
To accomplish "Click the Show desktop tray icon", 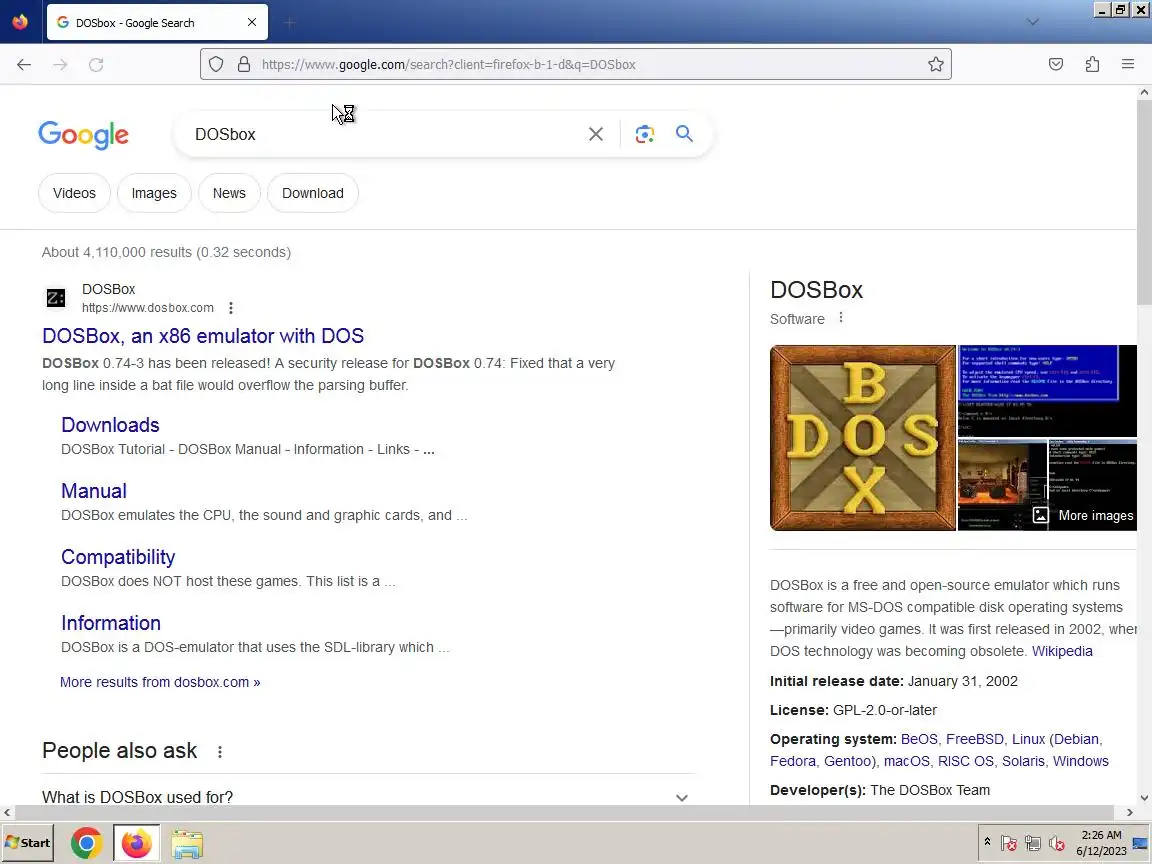I will tap(1141, 843).
